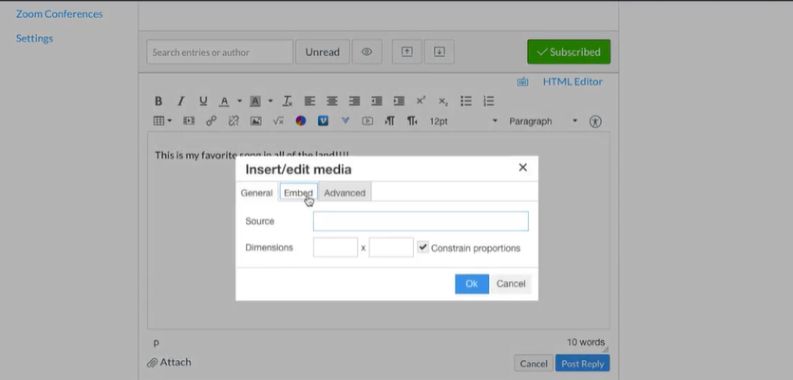
Task: Expand replies with the down-arrow icon
Action: tap(439, 52)
